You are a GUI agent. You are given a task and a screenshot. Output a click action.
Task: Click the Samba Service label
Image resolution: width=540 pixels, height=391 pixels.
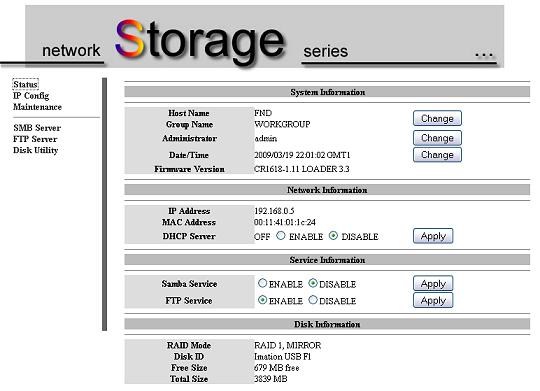(189, 284)
